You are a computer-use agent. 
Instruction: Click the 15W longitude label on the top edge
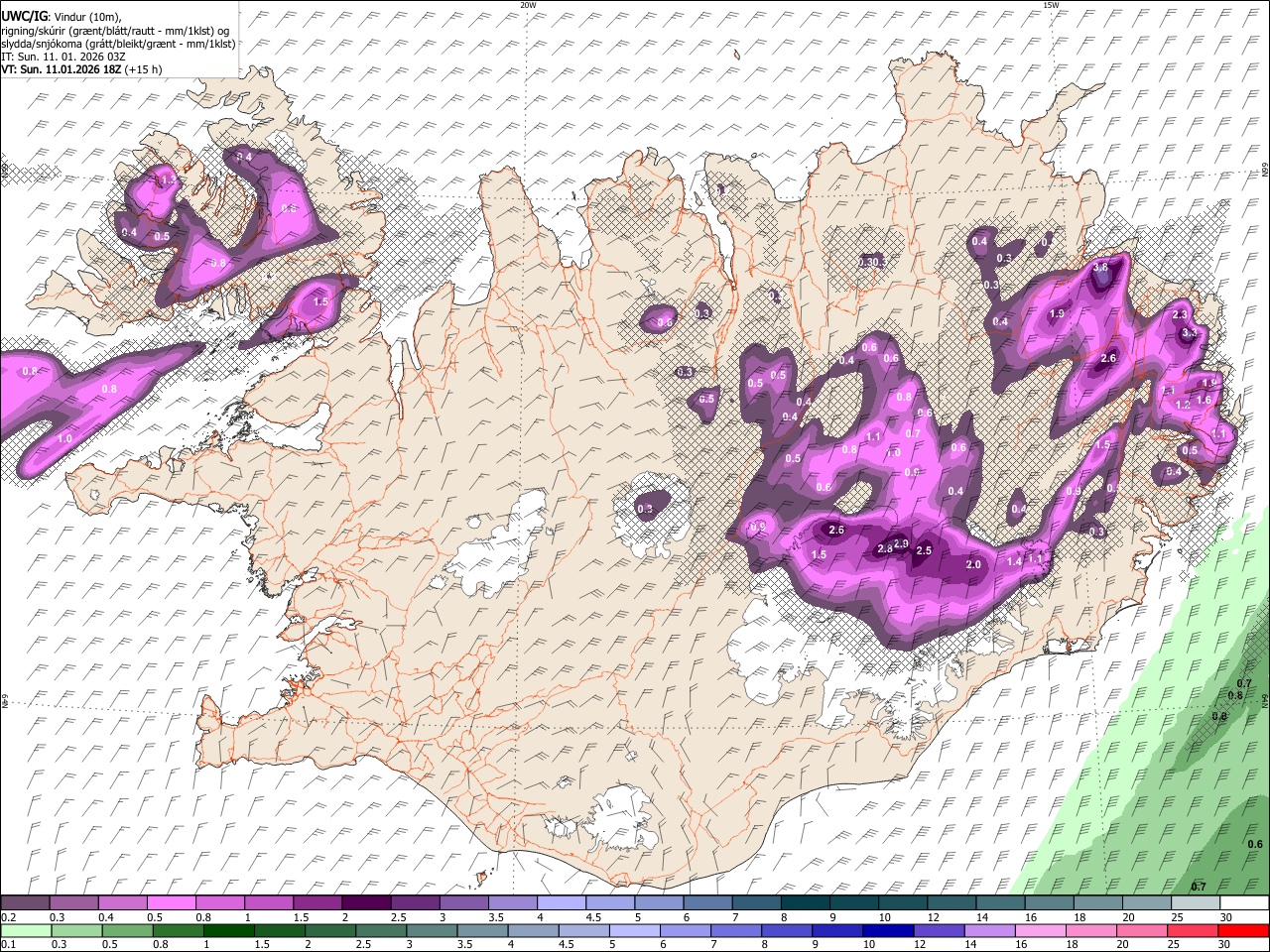[1051, 5]
